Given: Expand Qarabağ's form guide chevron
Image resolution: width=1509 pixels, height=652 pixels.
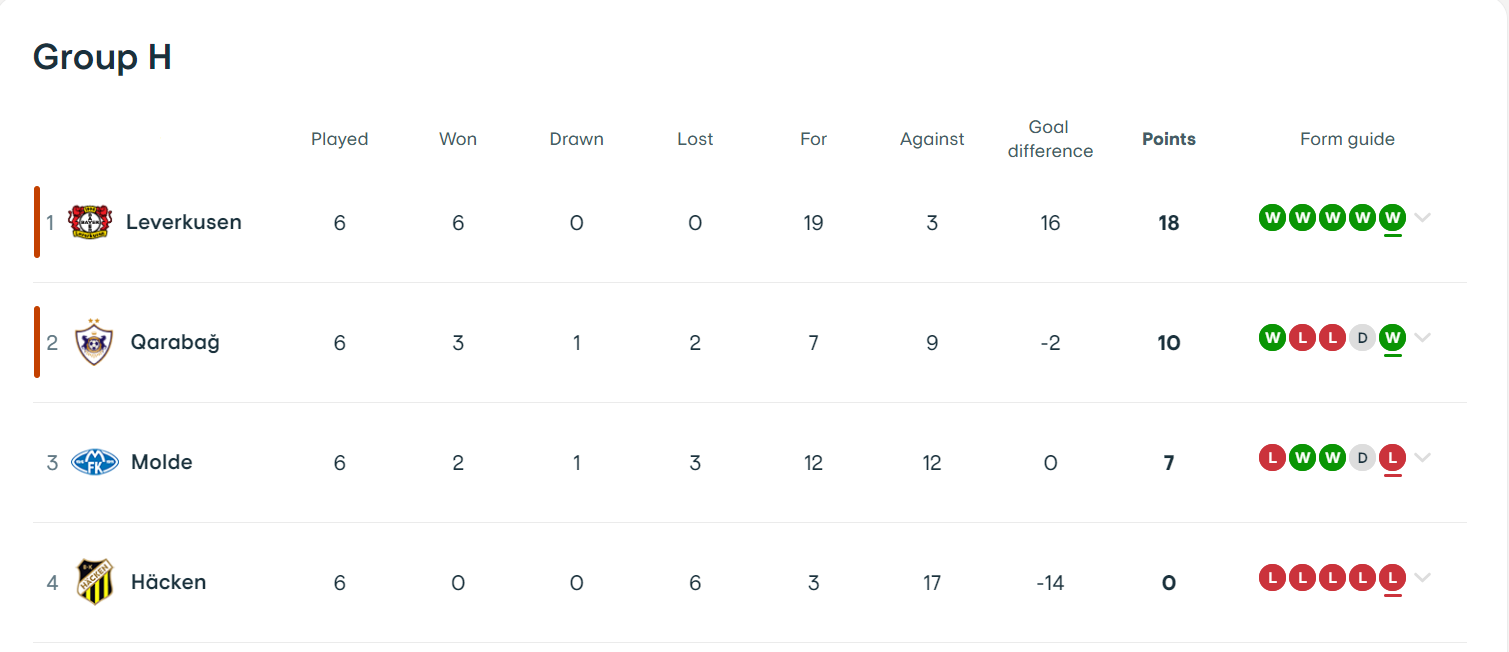Looking at the screenshot, I should coord(1423,337).
